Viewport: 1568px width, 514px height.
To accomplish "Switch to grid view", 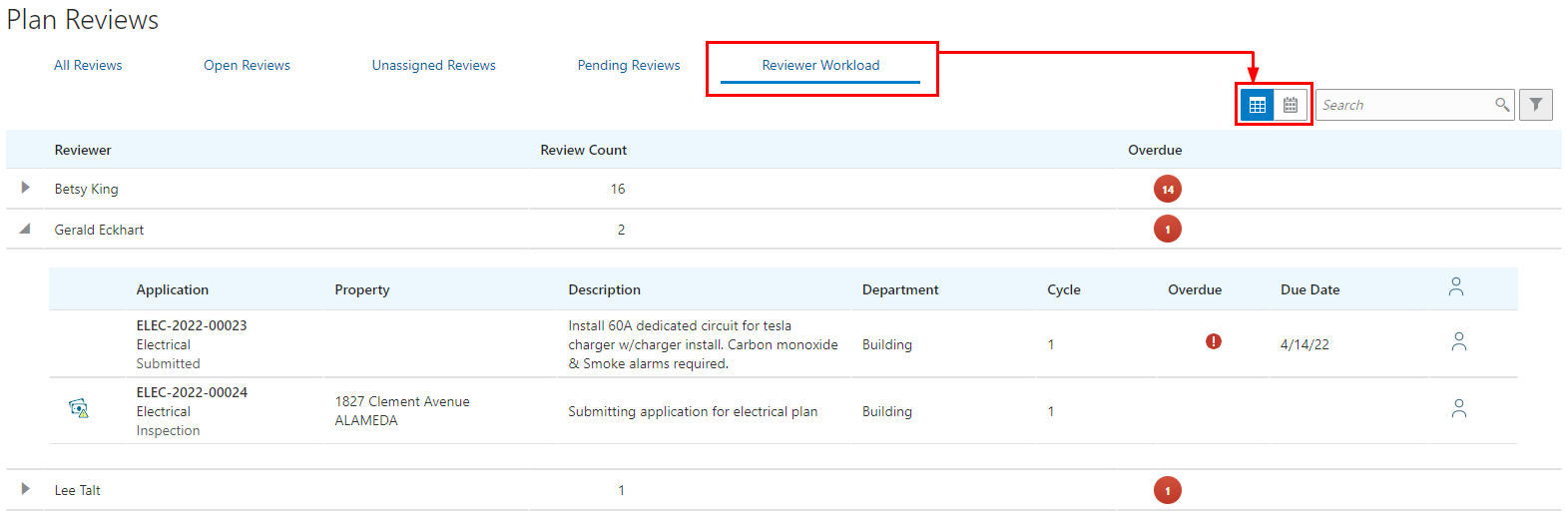I will pos(1258,105).
